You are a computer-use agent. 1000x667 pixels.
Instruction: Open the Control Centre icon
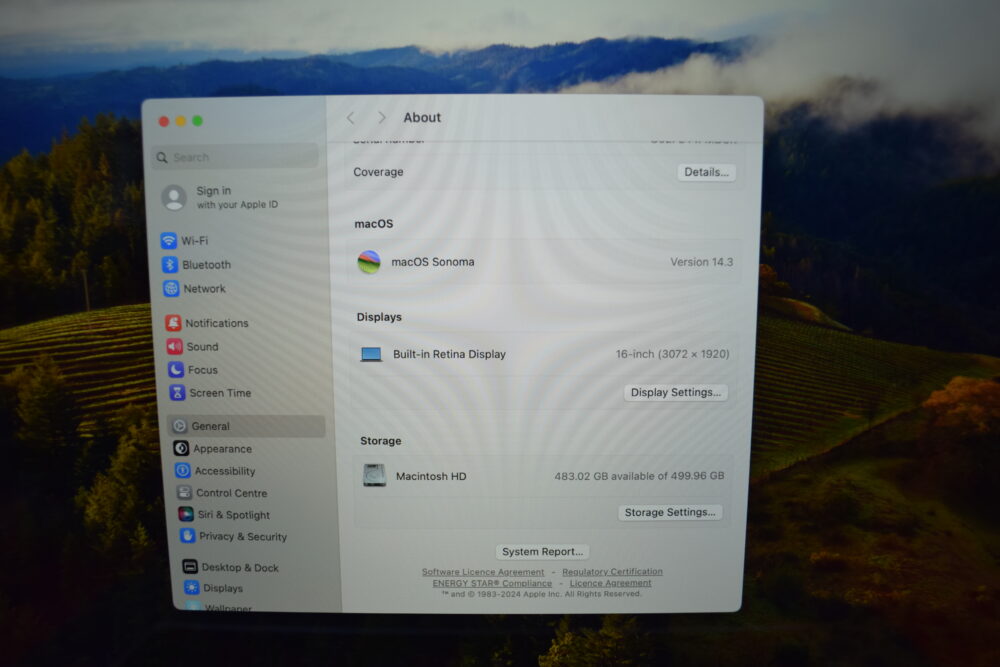(x=184, y=492)
